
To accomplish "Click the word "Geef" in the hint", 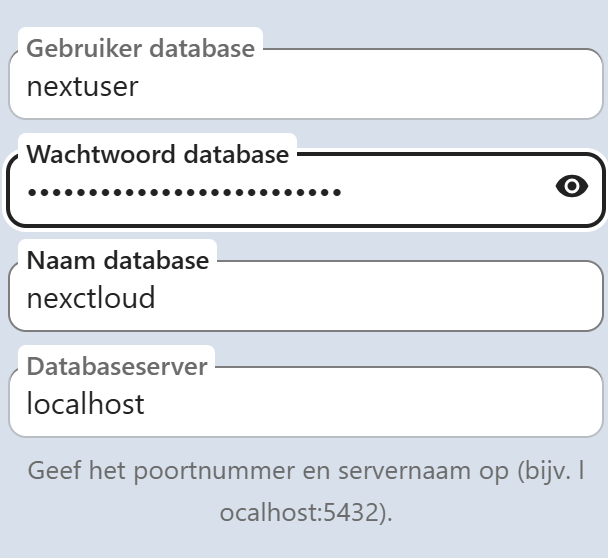I will (53, 470).
